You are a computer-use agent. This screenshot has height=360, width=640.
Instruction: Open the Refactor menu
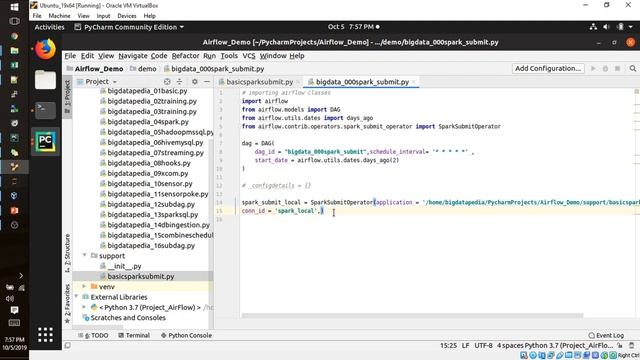[185, 56]
